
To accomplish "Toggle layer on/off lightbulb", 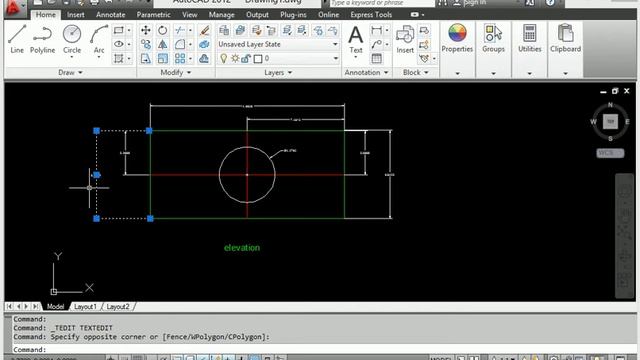I will tap(224, 58).
